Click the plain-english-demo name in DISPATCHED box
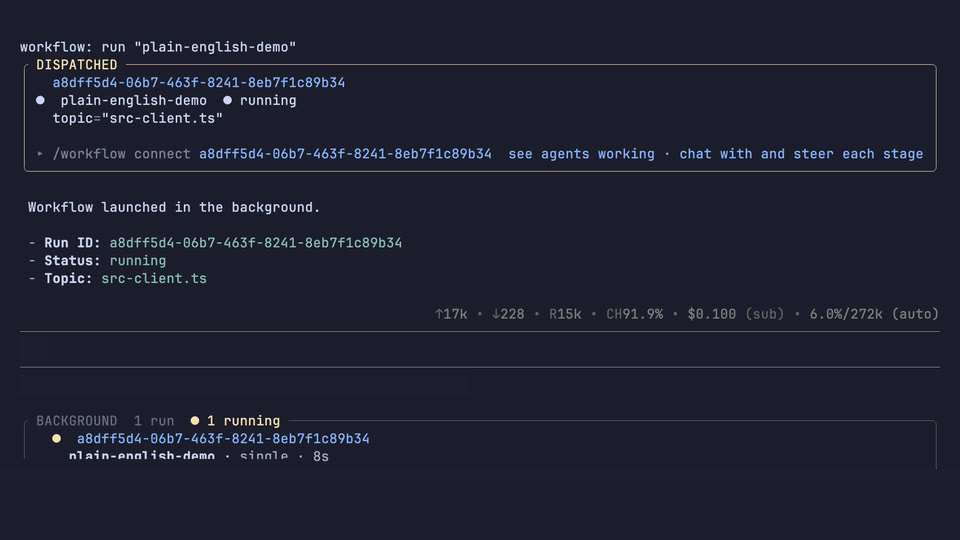Viewport: 960px width, 540px height. pos(133,100)
